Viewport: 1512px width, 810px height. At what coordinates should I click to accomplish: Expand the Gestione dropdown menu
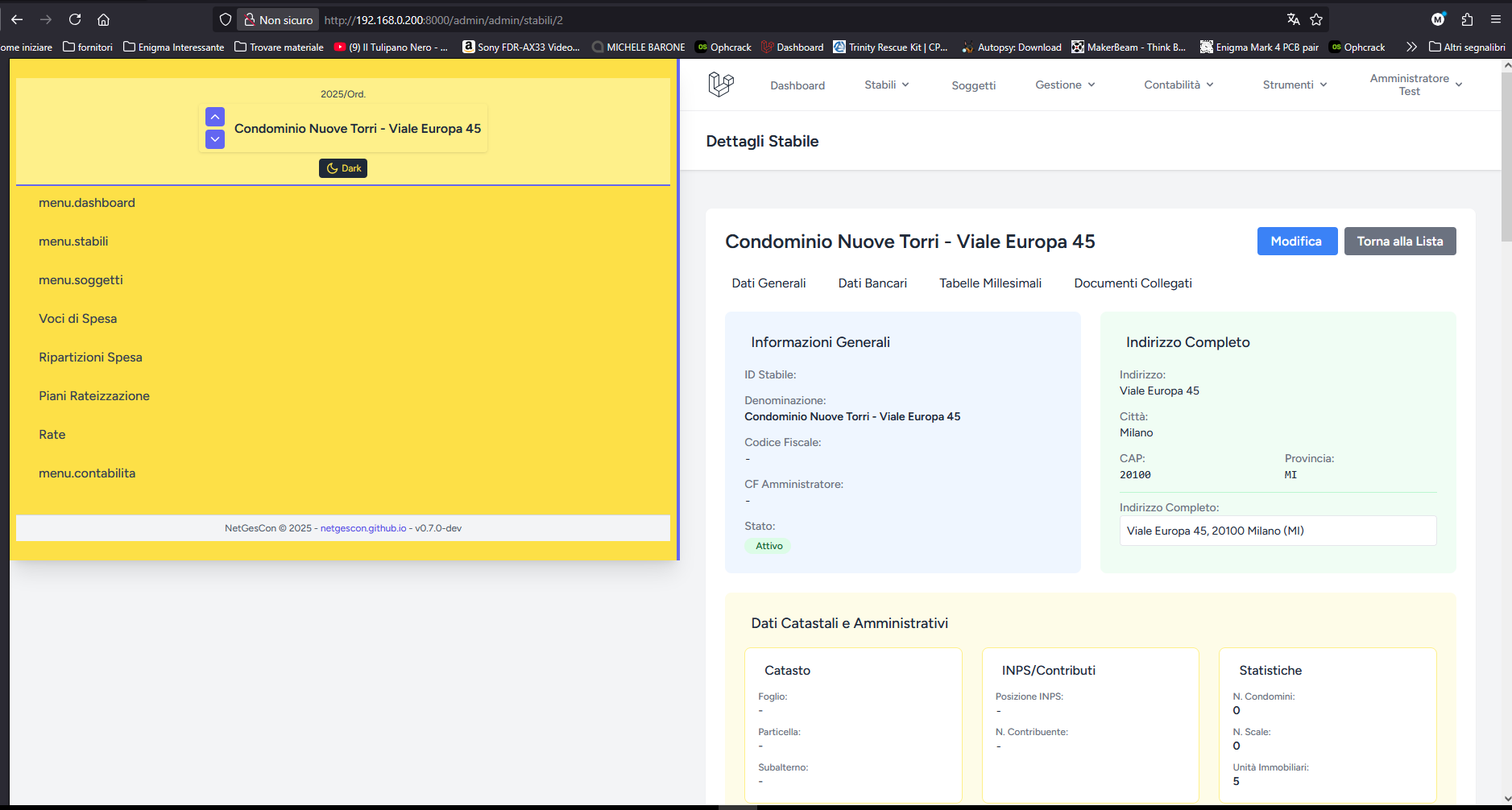(x=1065, y=85)
